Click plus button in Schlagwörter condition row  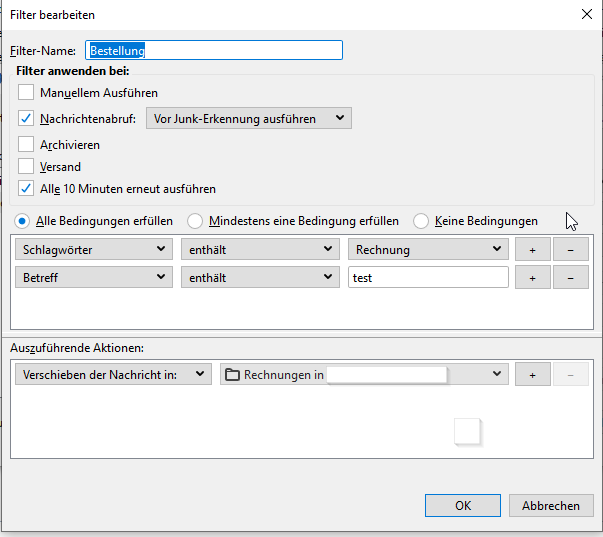coord(532,249)
